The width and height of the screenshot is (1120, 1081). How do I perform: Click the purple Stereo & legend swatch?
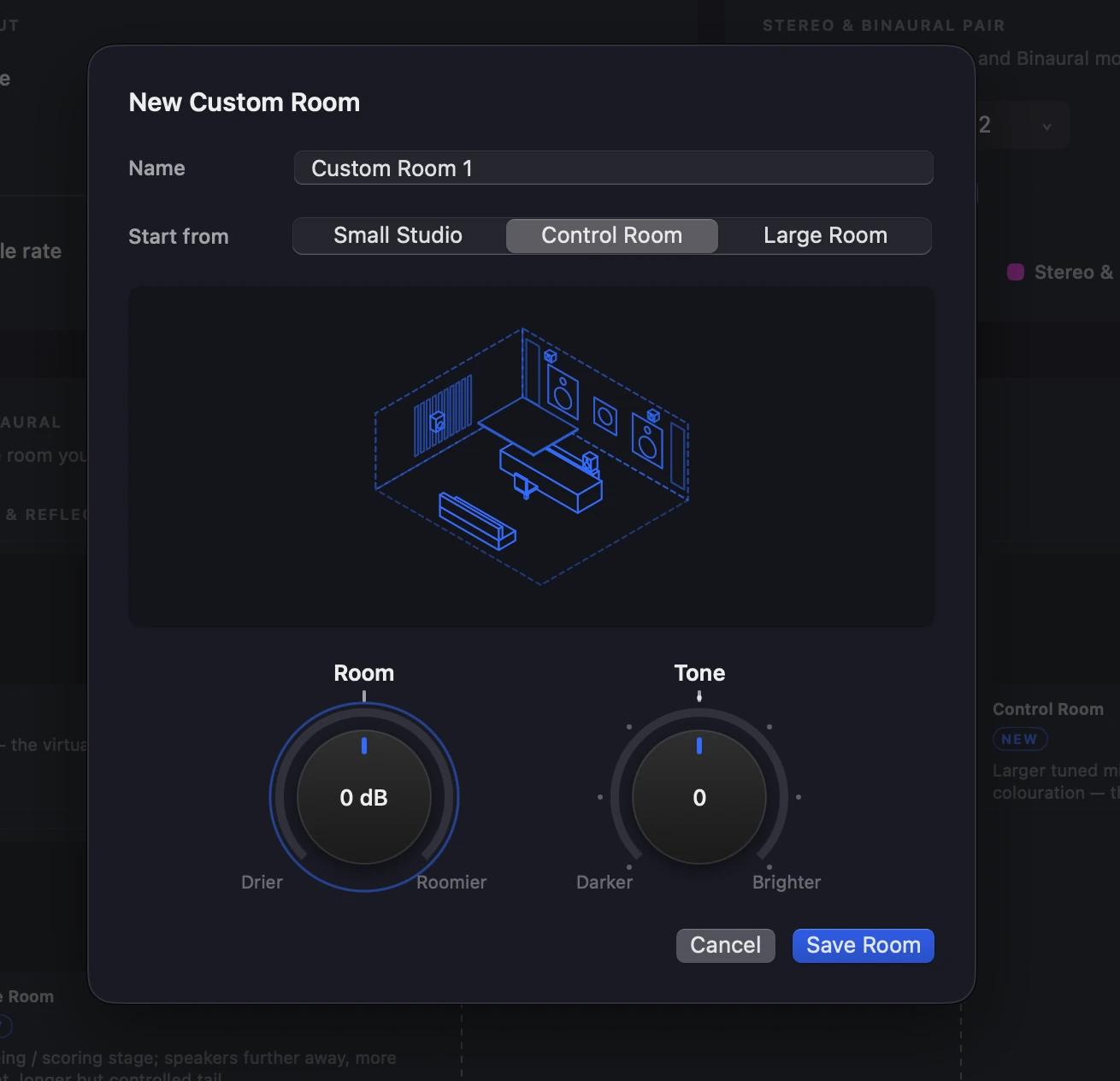click(x=1016, y=272)
